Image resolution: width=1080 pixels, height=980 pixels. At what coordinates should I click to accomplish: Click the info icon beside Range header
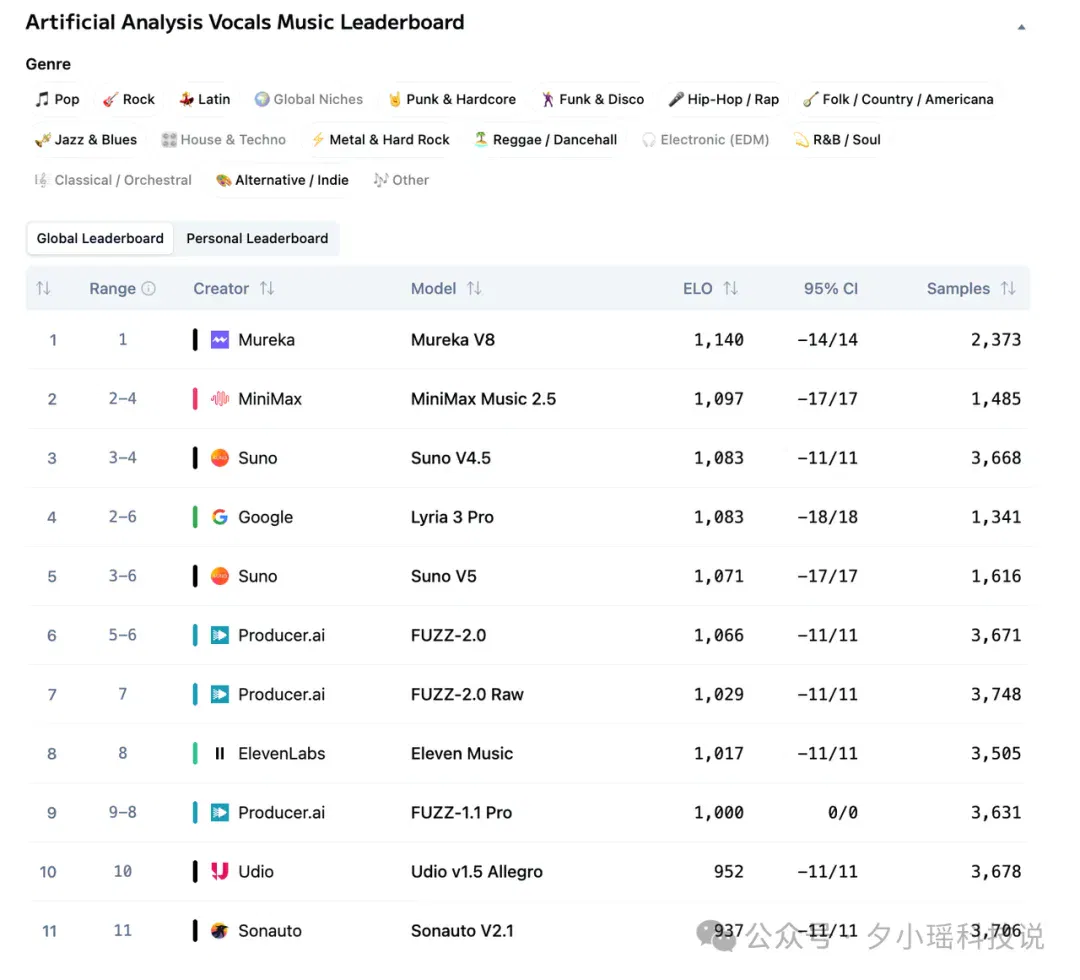149,289
